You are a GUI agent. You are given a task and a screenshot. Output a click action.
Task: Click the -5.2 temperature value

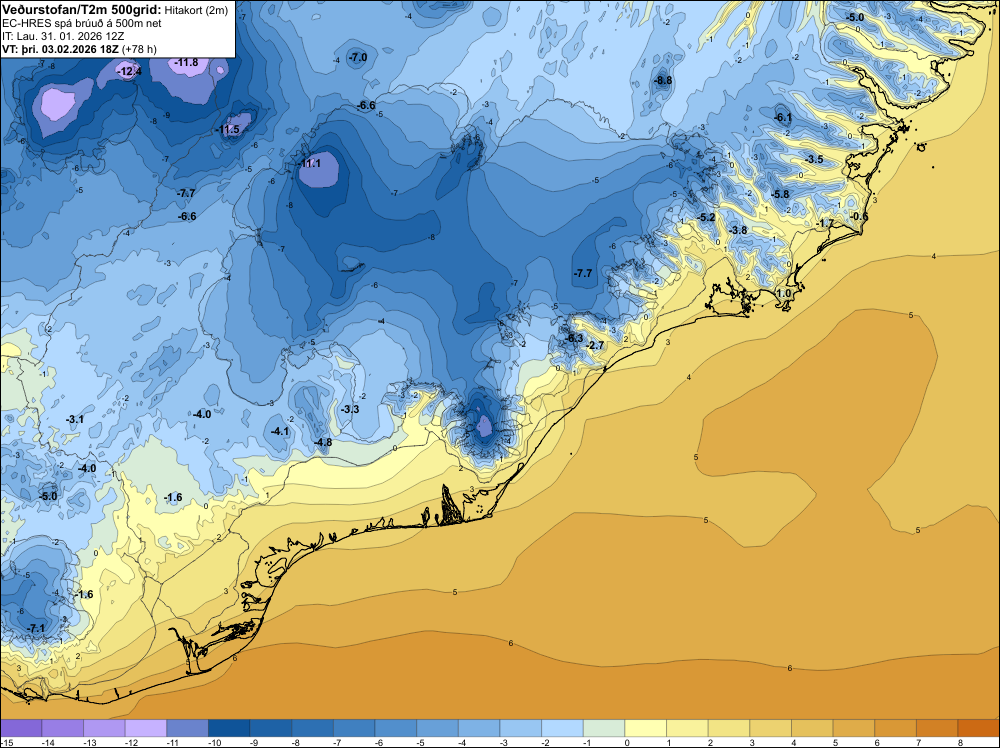(706, 217)
